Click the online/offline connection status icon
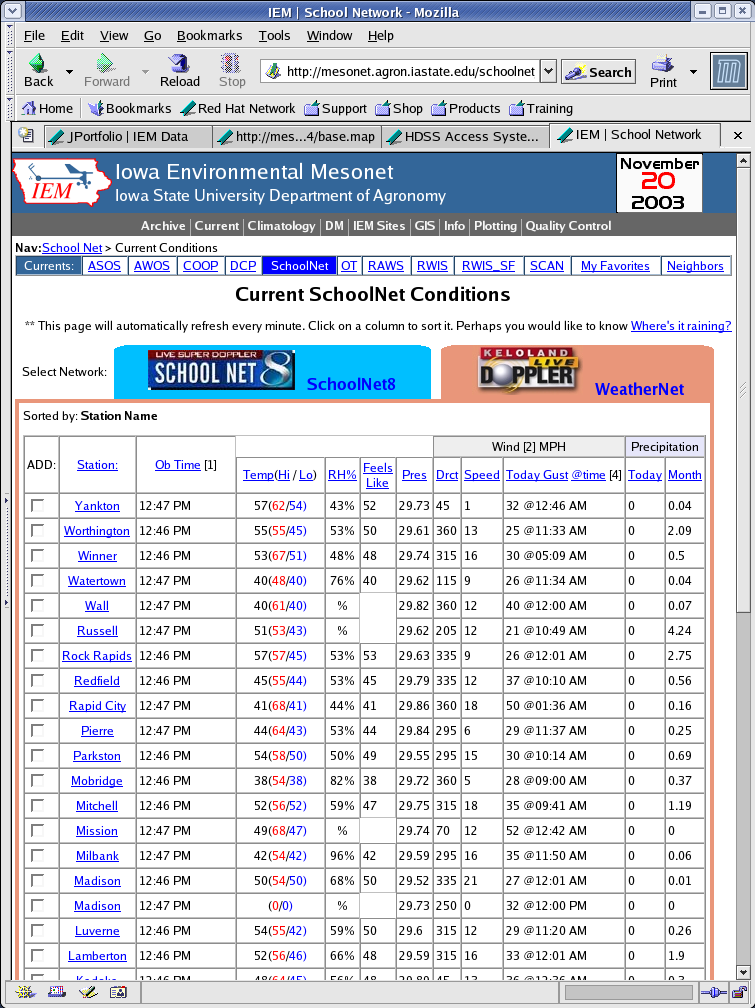The image size is (755, 1008). [x=713, y=993]
